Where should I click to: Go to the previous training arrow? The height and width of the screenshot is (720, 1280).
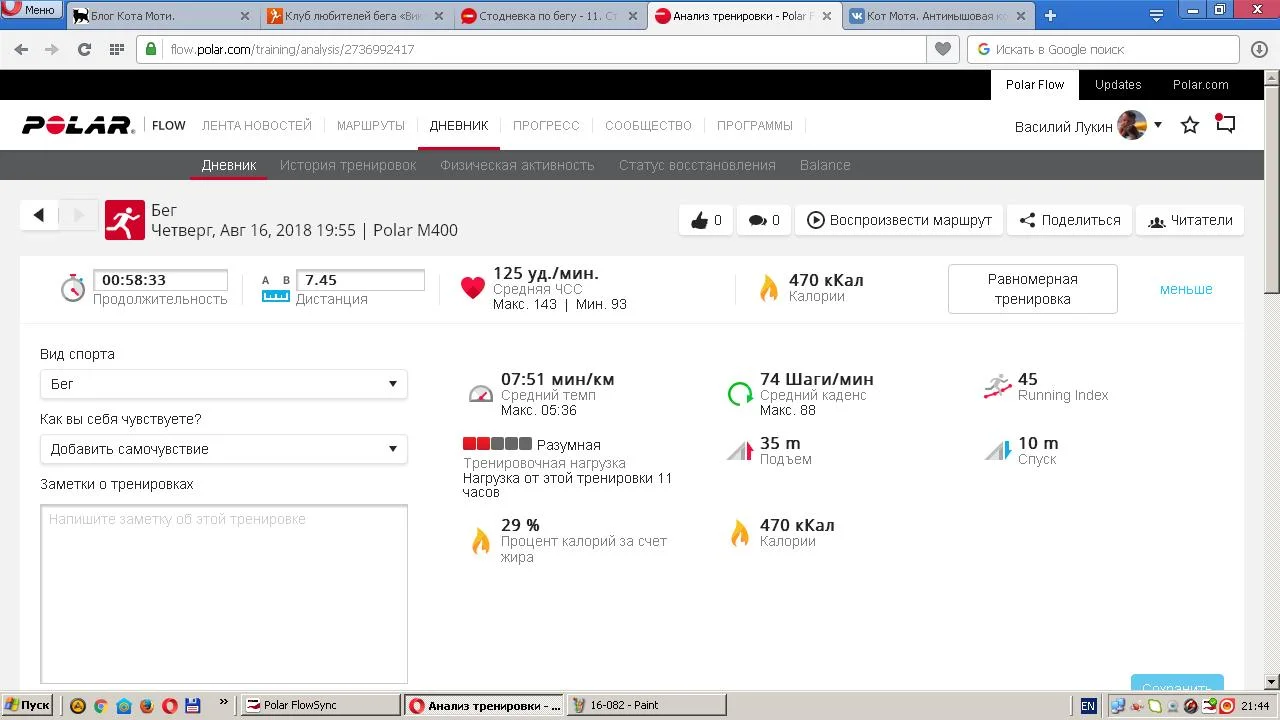(x=39, y=215)
